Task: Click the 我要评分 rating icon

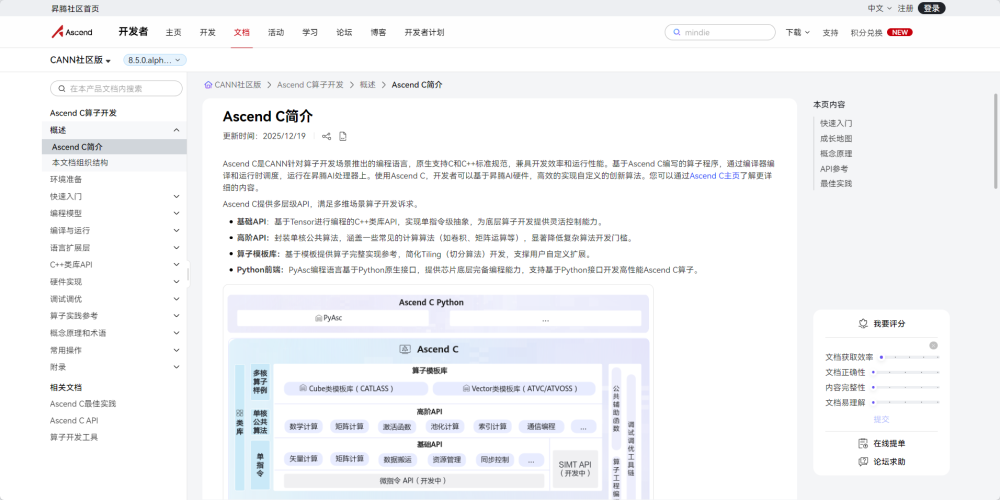Action: (x=864, y=324)
